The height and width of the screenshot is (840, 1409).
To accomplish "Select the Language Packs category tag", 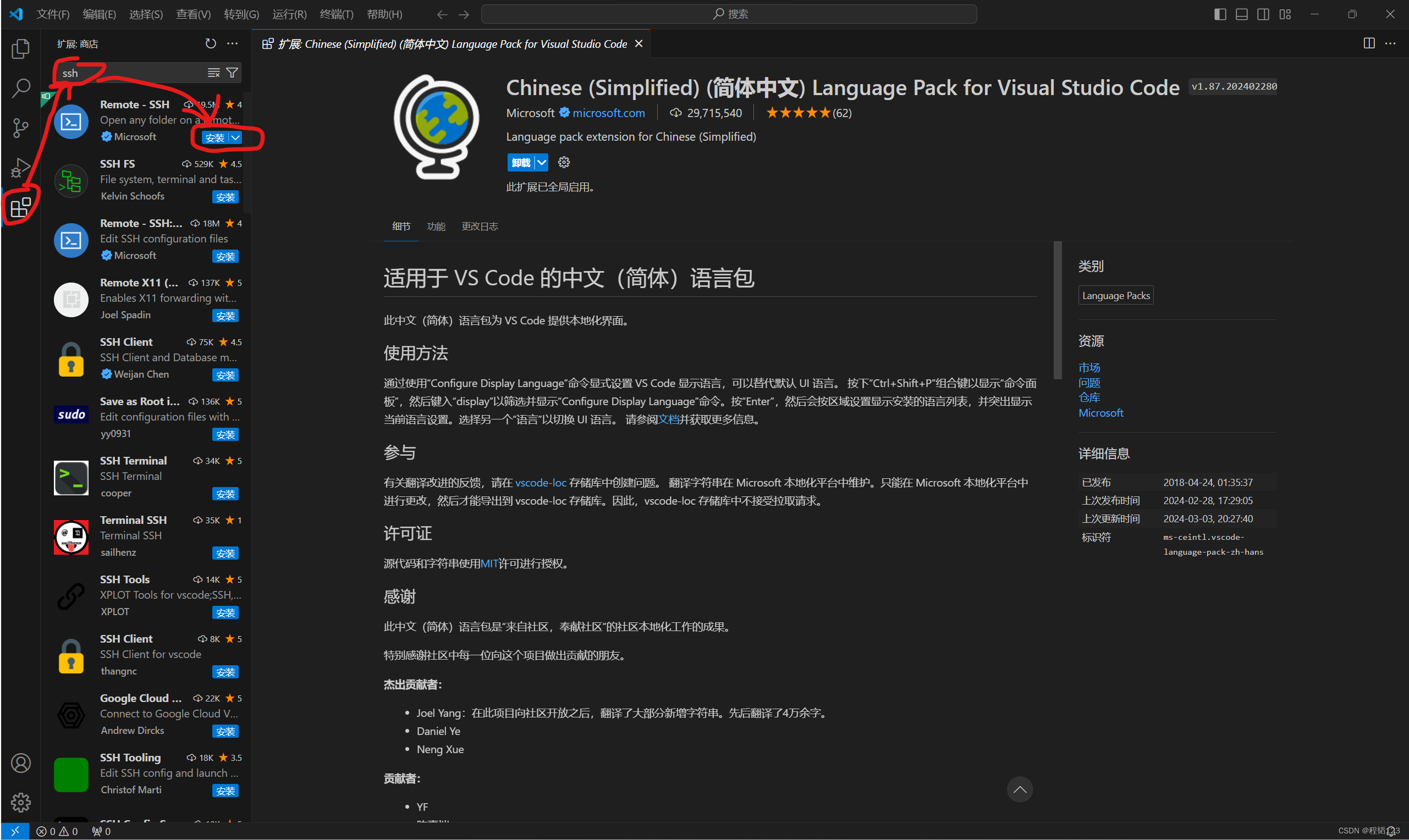I will pyautogui.click(x=1115, y=295).
